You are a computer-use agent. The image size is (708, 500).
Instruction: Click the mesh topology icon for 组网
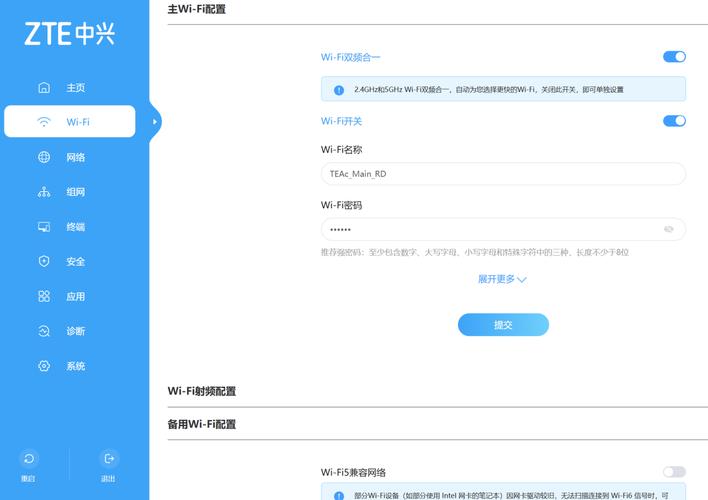pos(44,192)
